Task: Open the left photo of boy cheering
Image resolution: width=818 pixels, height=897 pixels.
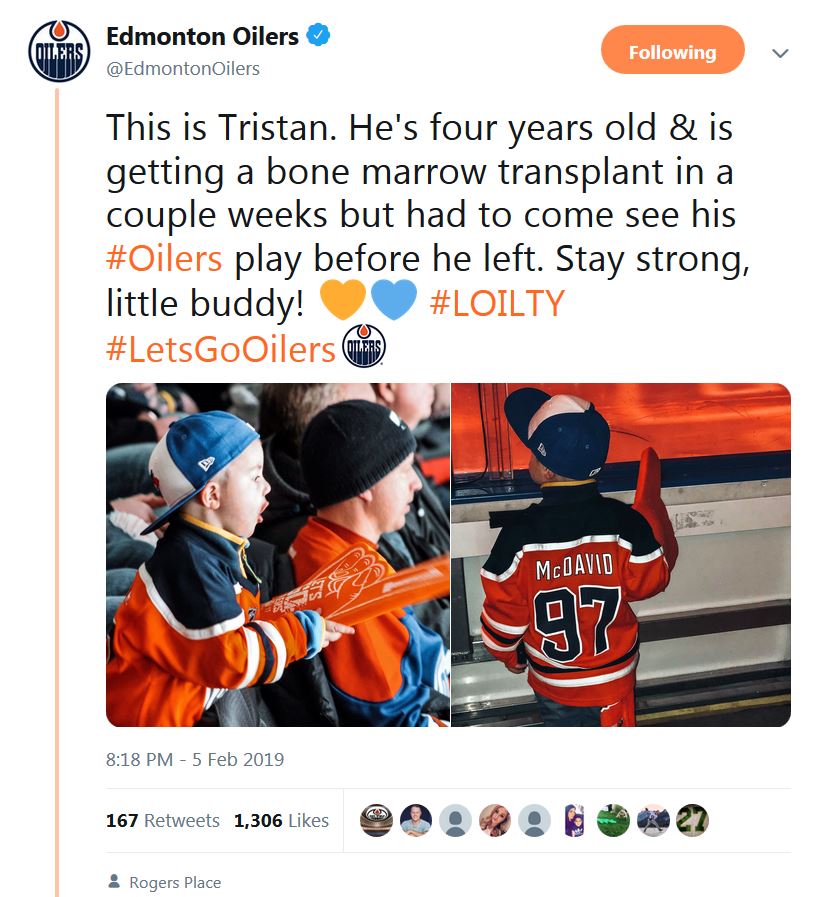Action: pyautogui.click(x=278, y=555)
